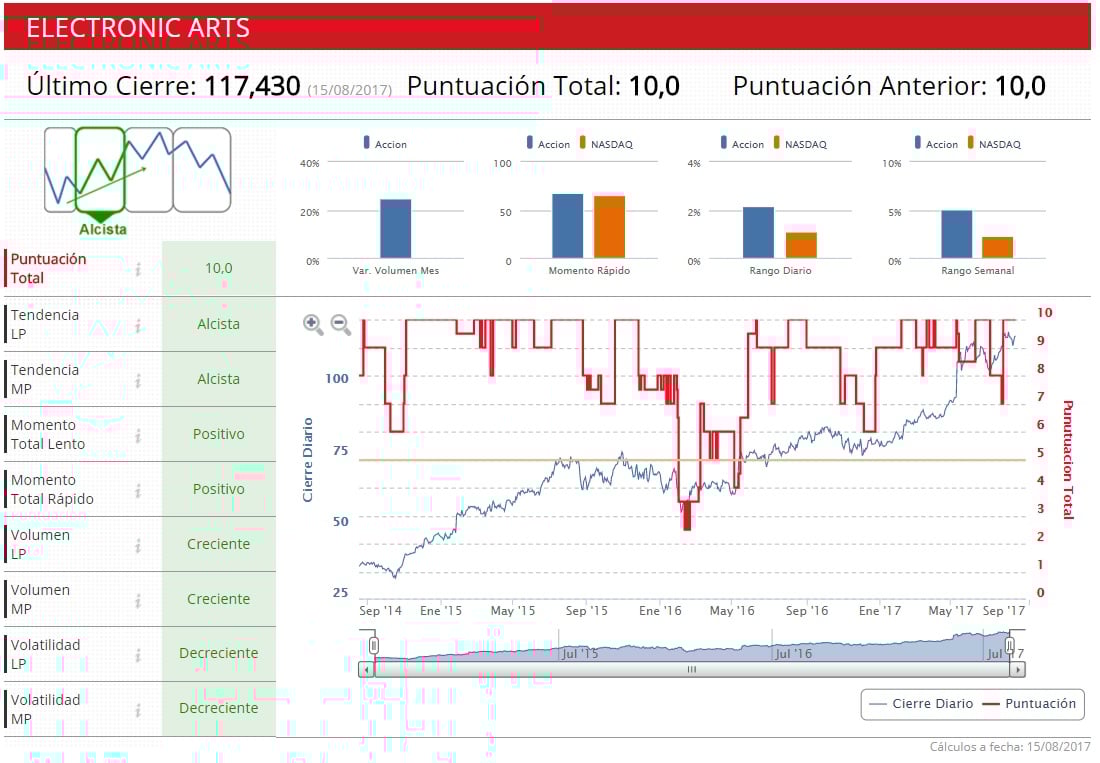Viewport: 1100px width, 763px height.
Task: Click the Creciente value for Volumen MP
Action: click(219, 599)
